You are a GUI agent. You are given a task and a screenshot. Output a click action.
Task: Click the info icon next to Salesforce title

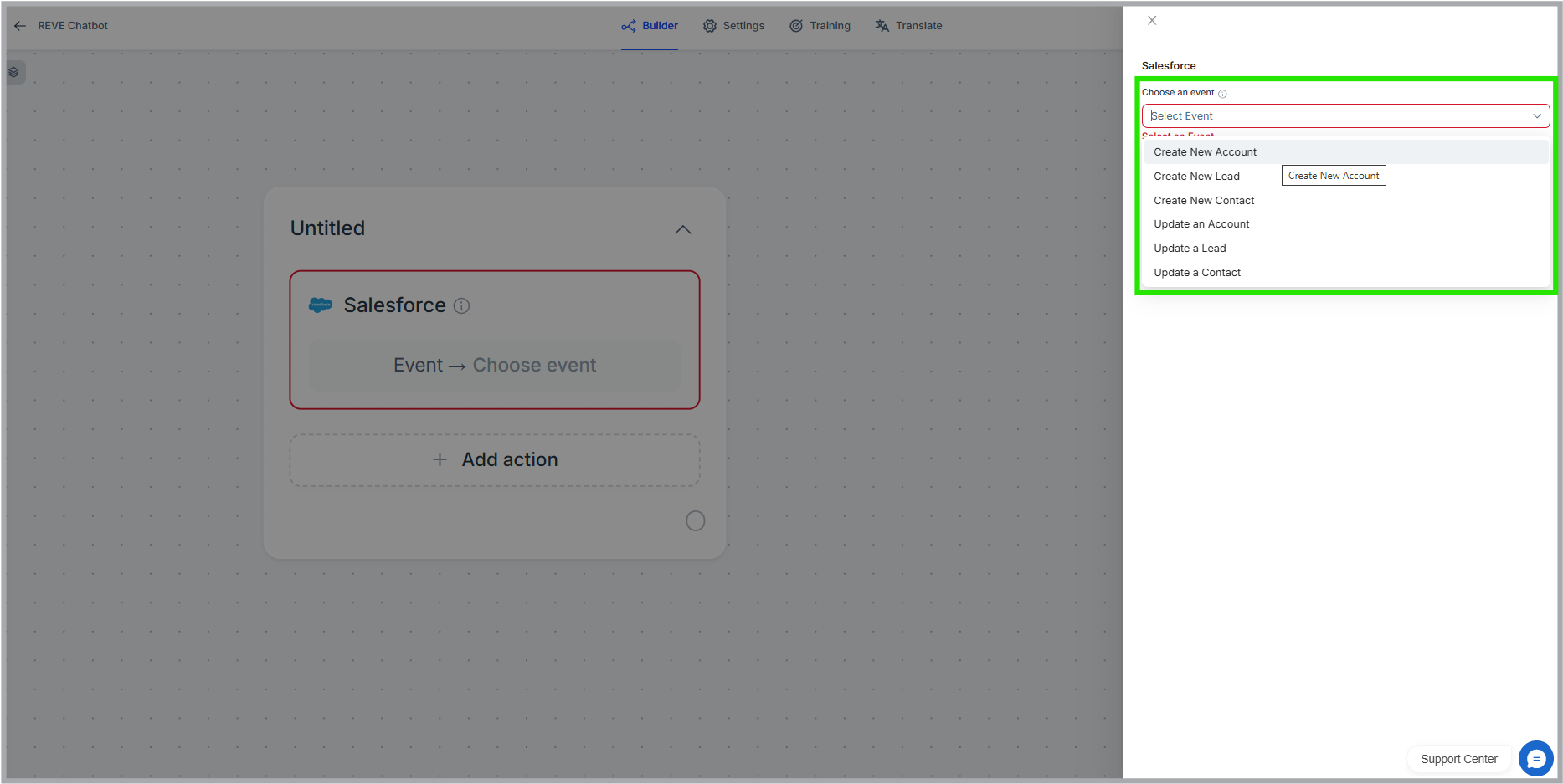(461, 306)
